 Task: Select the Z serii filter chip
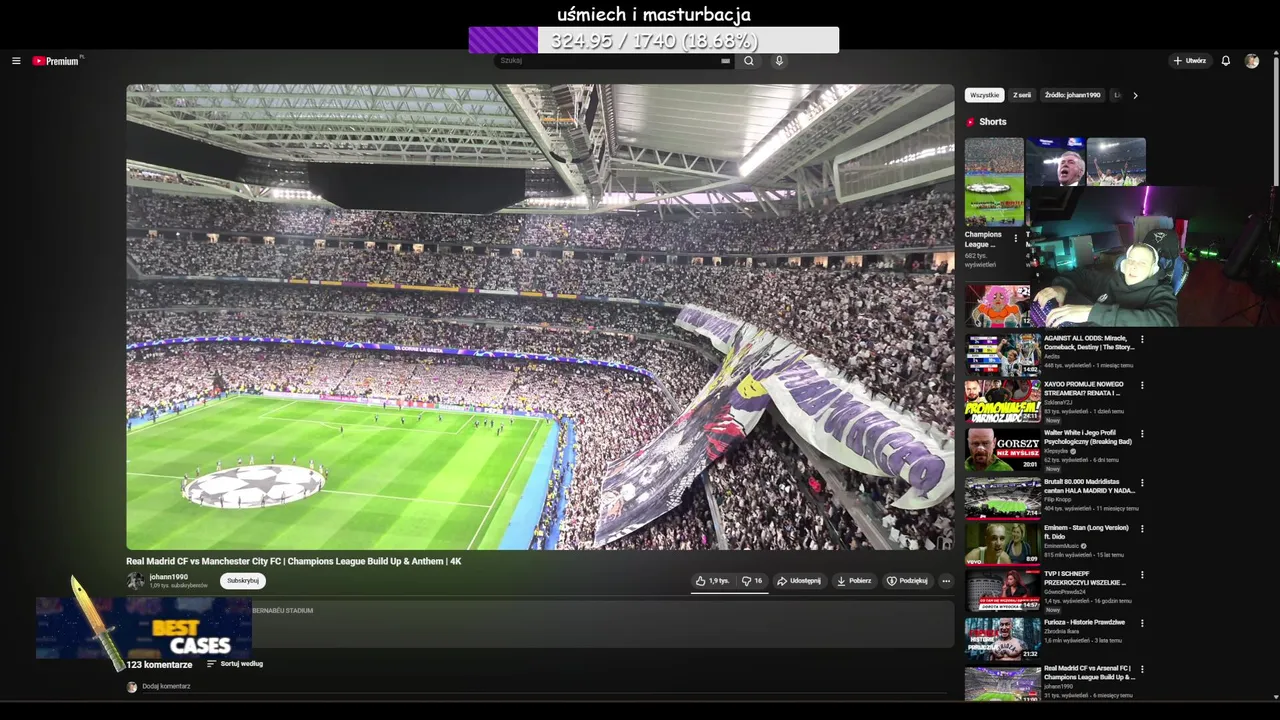pos(1021,95)
